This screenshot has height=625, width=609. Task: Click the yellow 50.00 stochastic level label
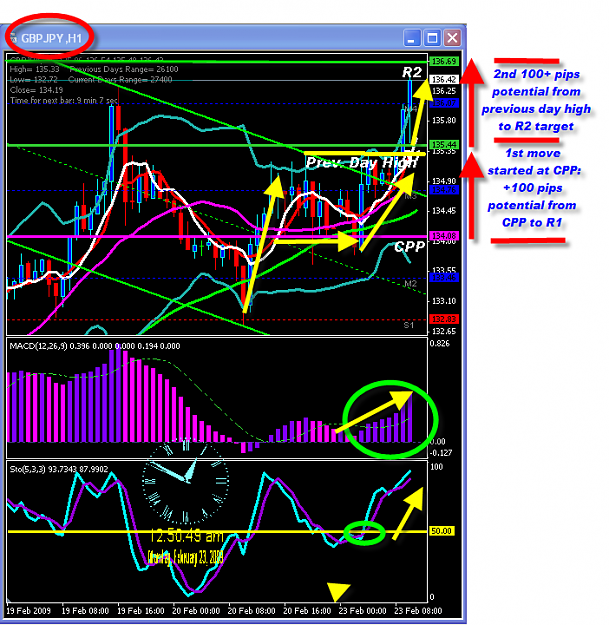click(442, 531)
